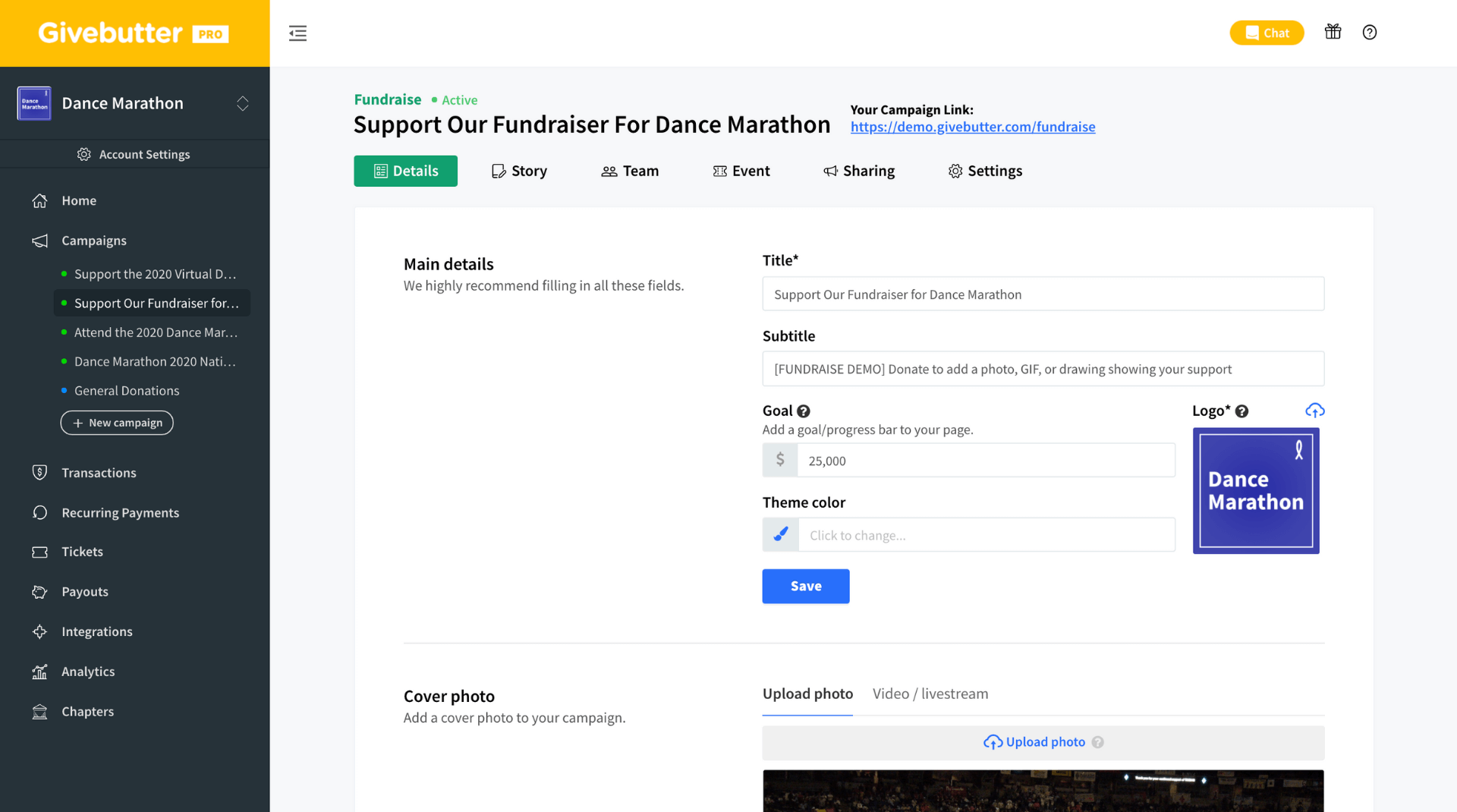Open the Campaigns section
This screenshot has height=812, width=1457.
94,241
